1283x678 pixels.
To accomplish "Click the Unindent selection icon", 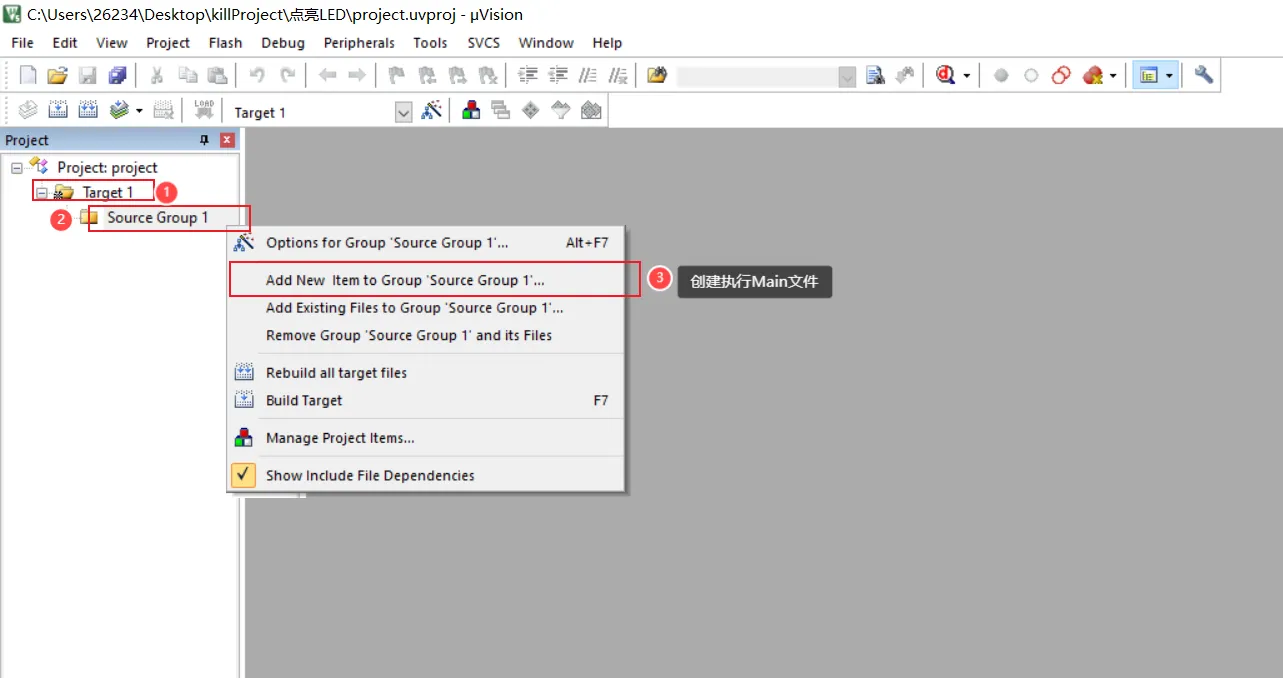I will (x=558, y=75).
